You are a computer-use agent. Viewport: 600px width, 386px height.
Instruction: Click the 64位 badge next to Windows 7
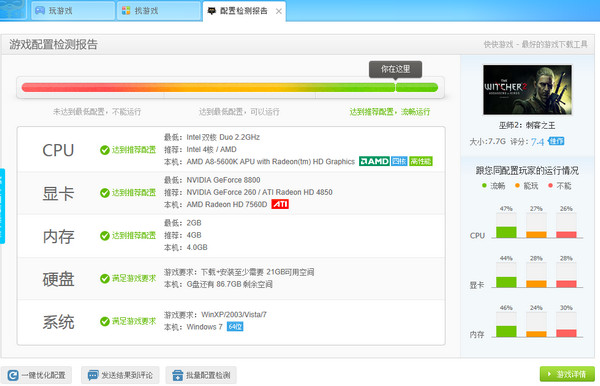235,327
